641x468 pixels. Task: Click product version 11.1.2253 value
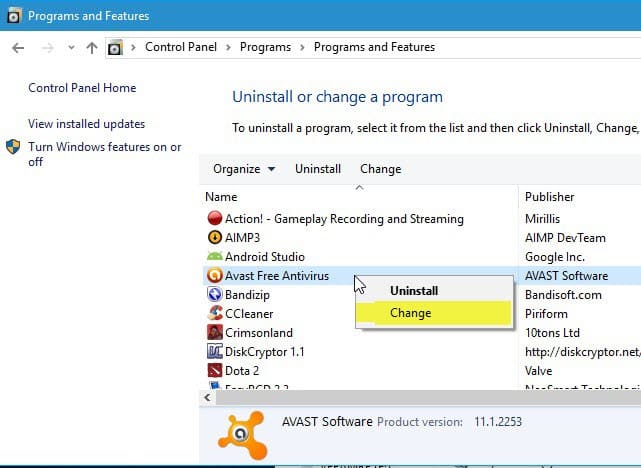(498, 422)
